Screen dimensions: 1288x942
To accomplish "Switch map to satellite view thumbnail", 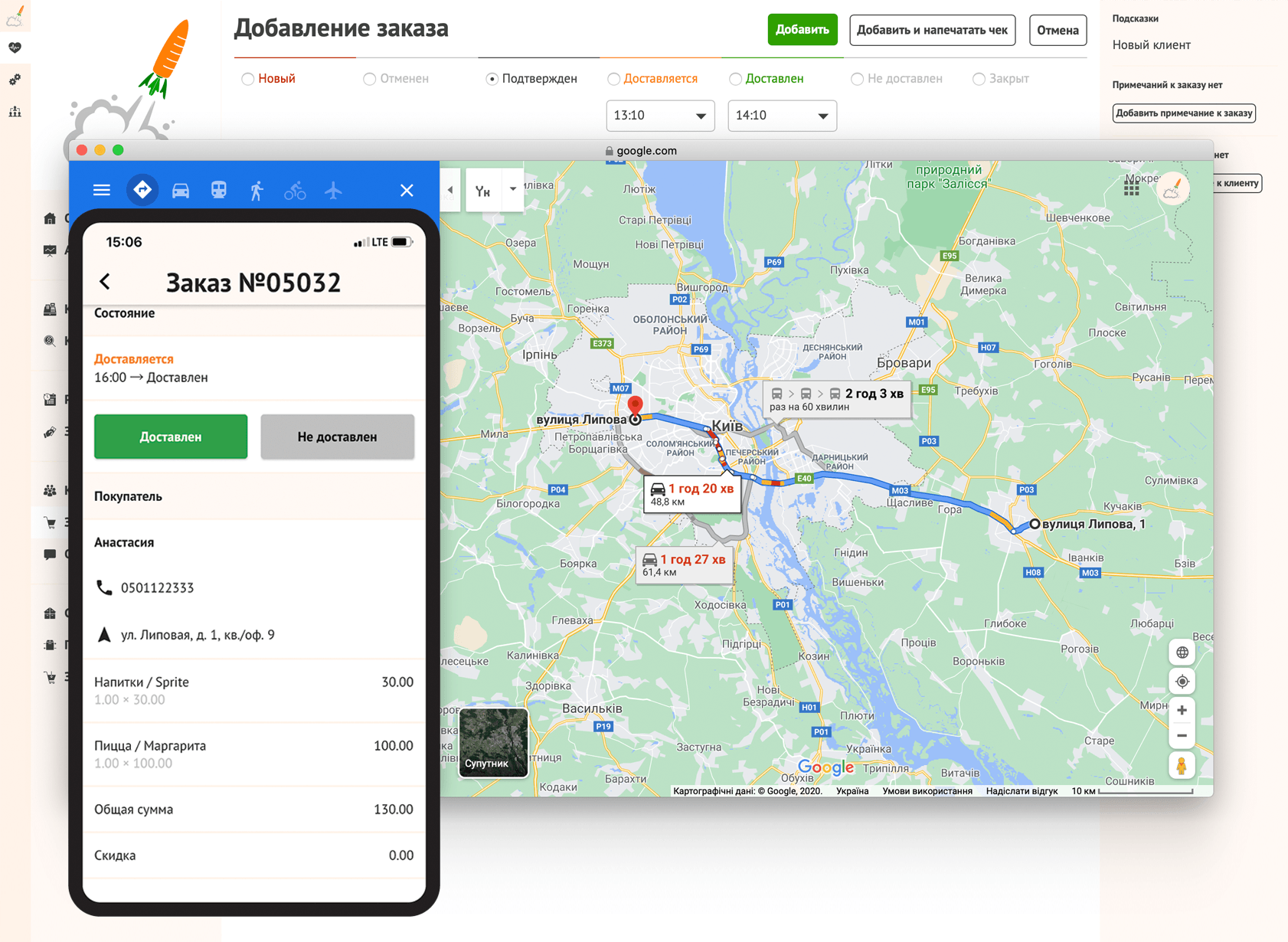I will point(494,742).
